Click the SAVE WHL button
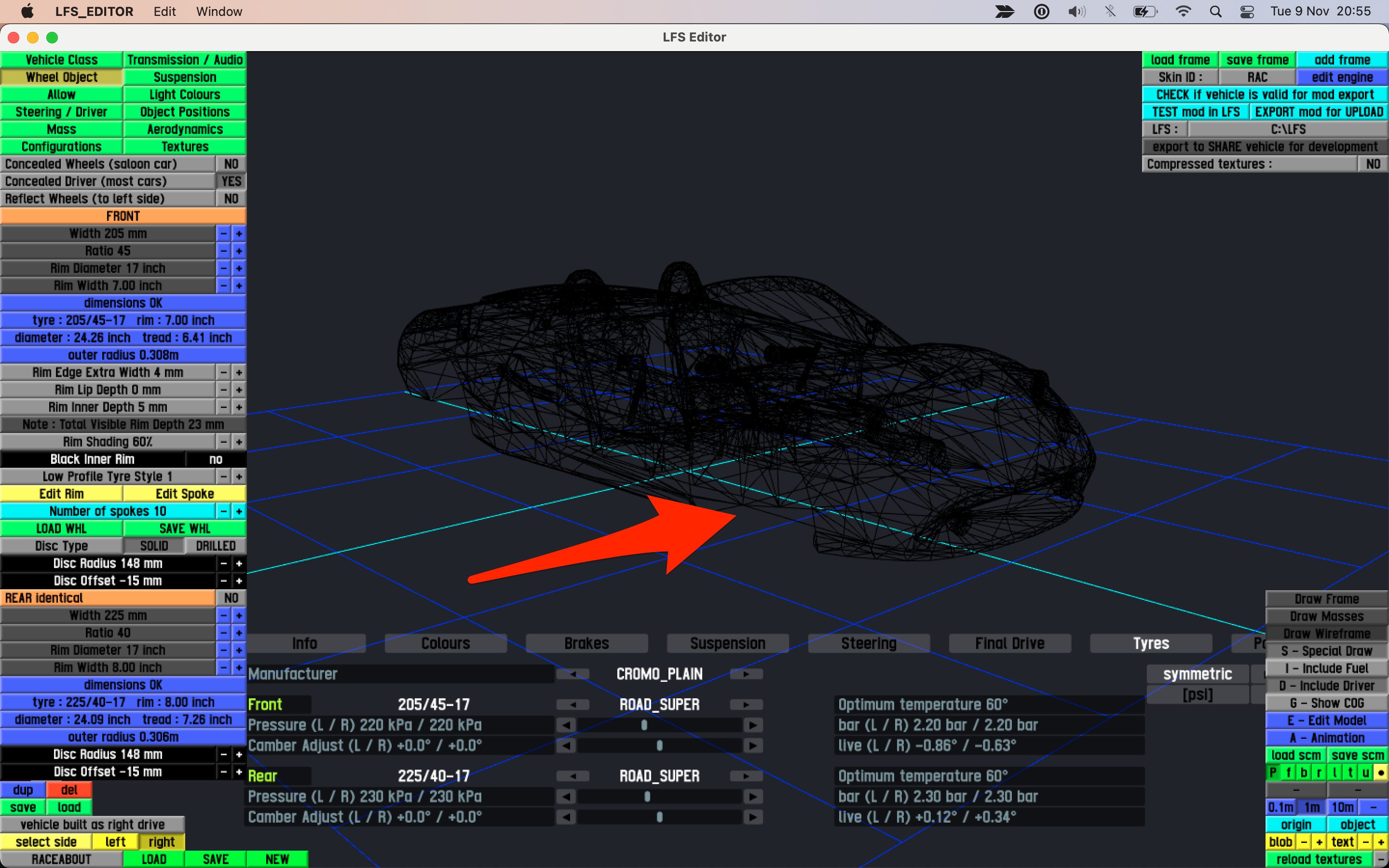This screenshot has height=868, width=1389. click(x=184, y=529)
